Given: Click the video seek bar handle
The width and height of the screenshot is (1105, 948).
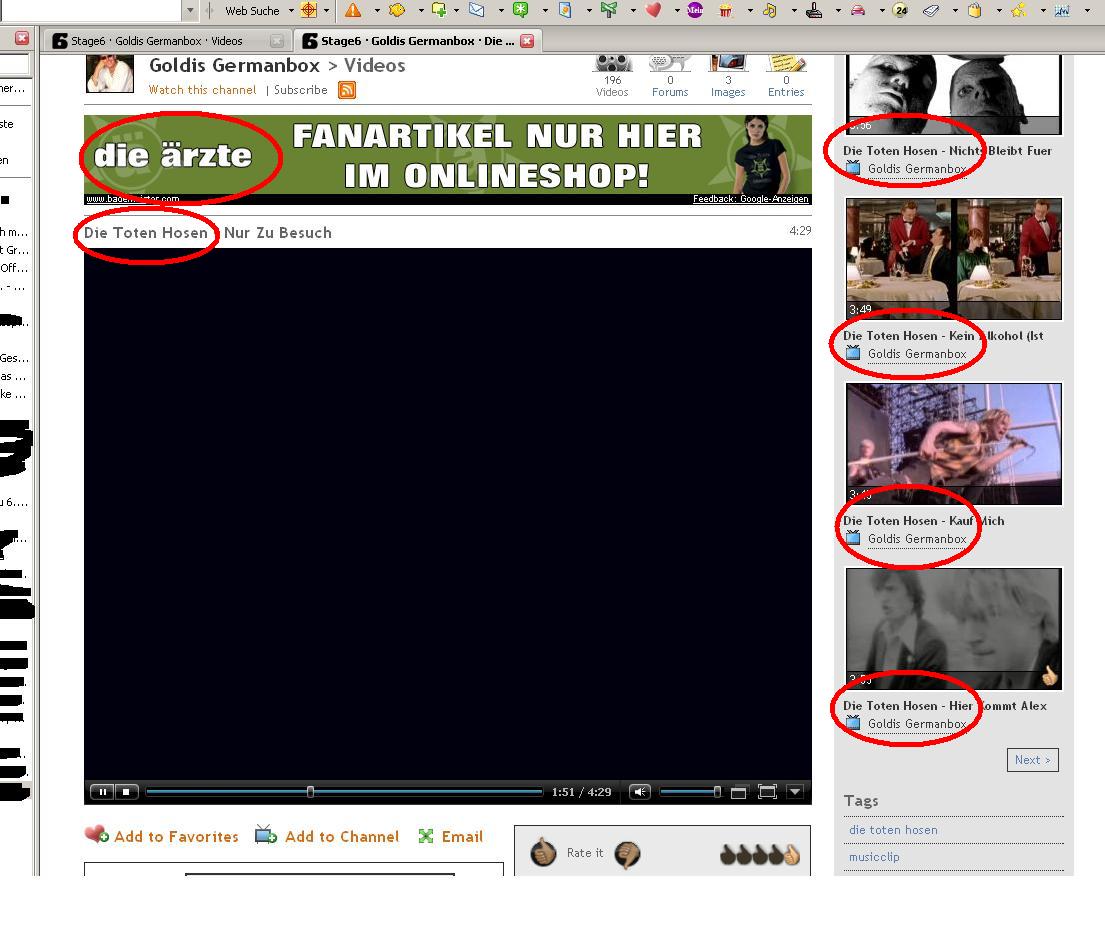Looking at the screenshot, I should click(310, 792).
